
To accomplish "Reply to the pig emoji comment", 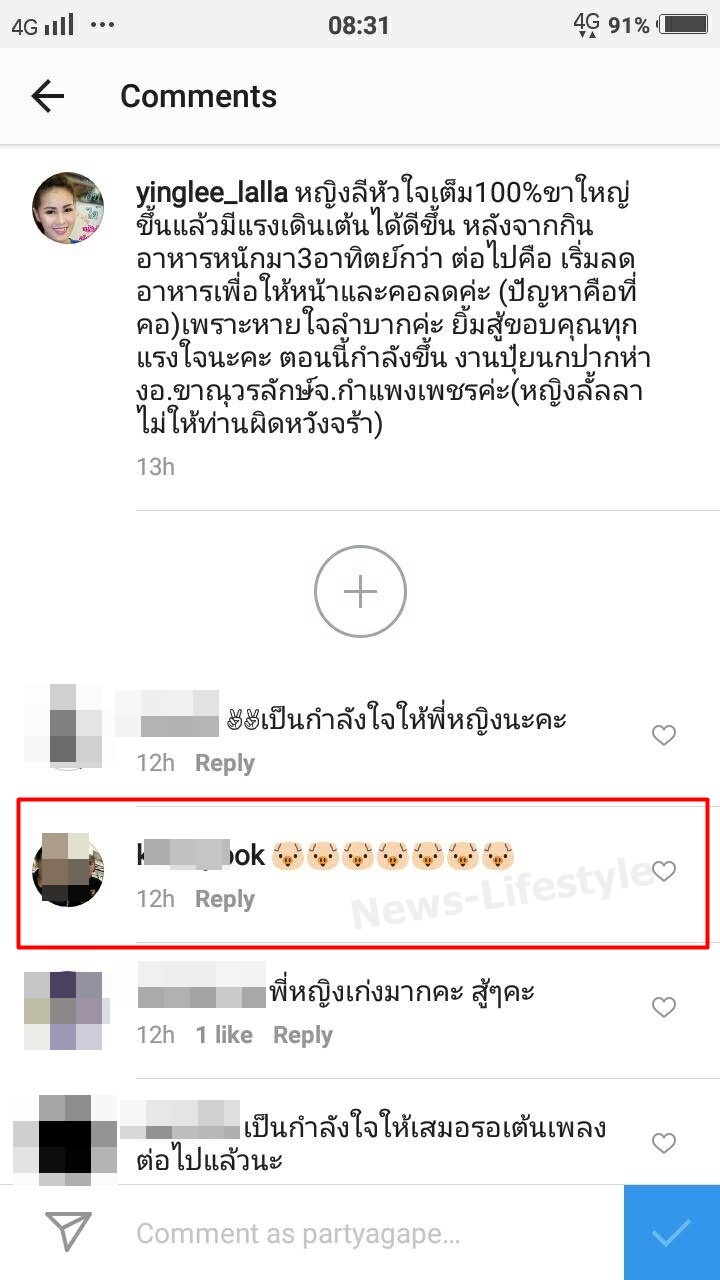I will pyautogui.click(x=225, y=899).
